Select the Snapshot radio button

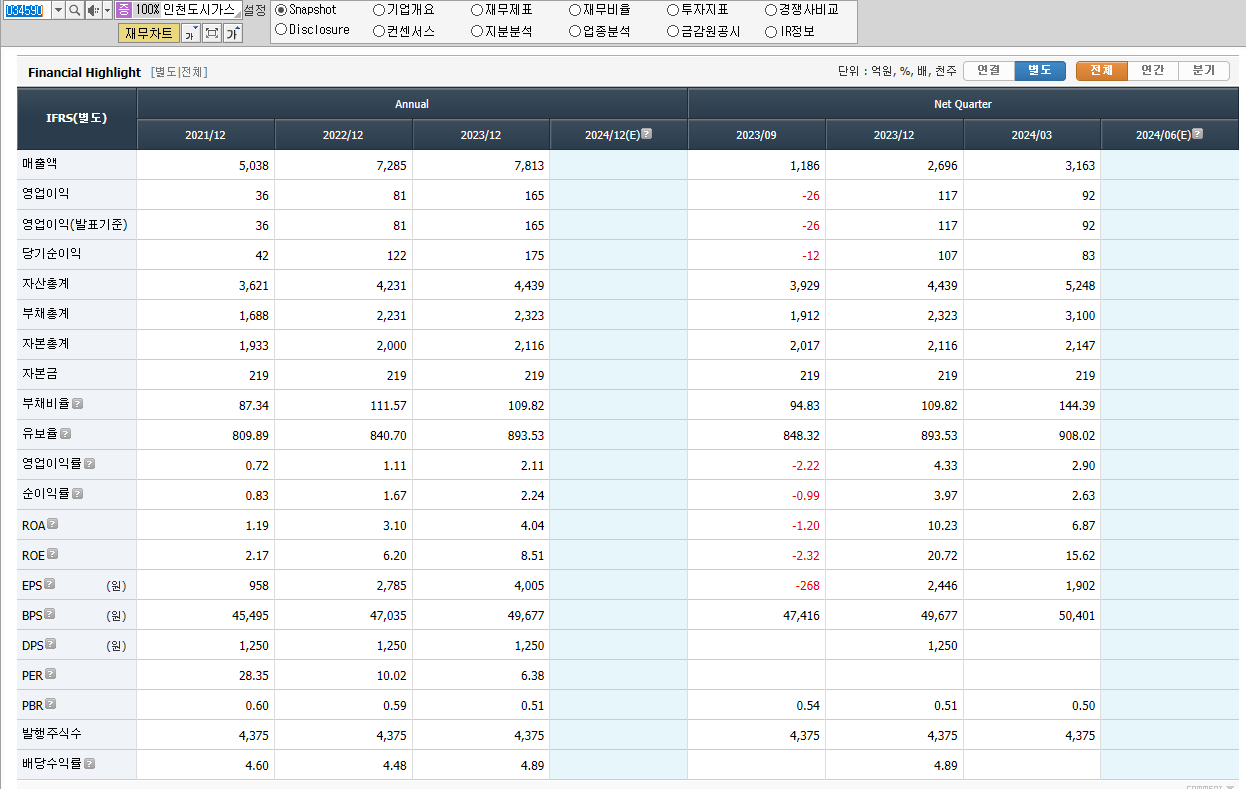pos(281,10)
